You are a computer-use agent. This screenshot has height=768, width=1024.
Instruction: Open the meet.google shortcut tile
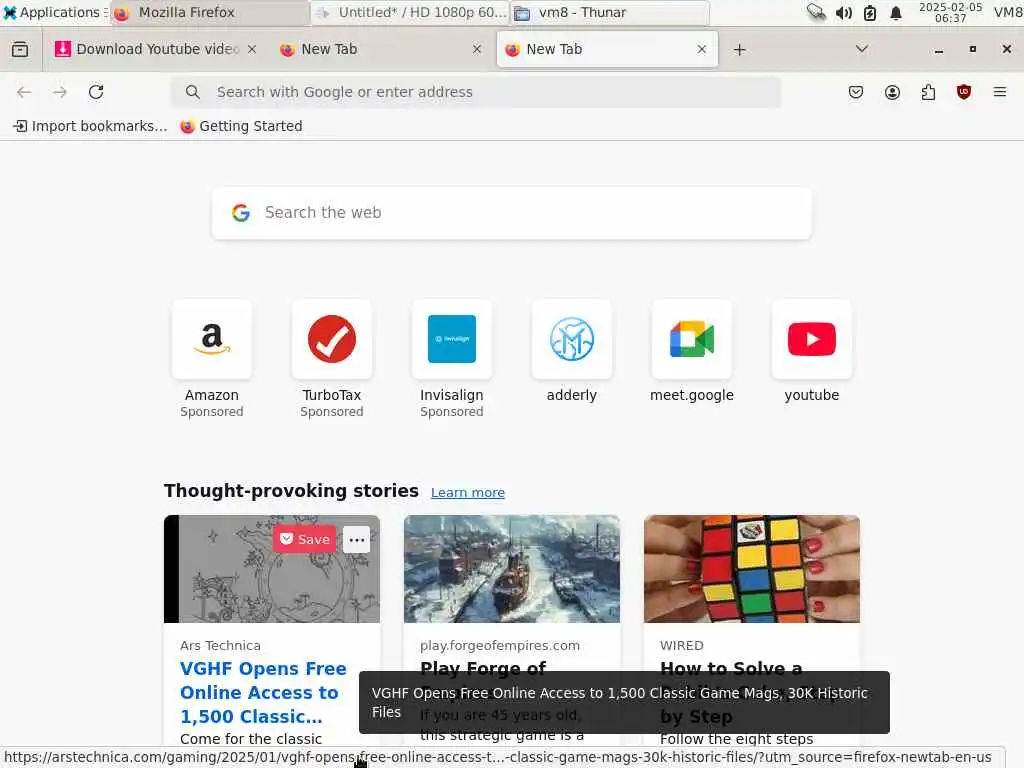click(x=692, y=353)
